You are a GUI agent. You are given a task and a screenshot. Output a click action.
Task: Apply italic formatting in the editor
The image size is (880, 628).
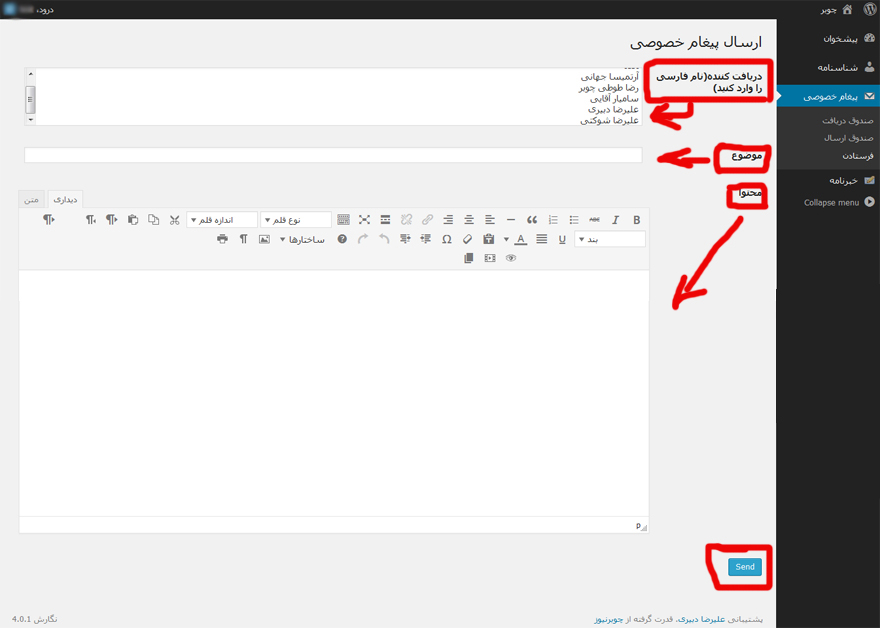click(616, 220)
